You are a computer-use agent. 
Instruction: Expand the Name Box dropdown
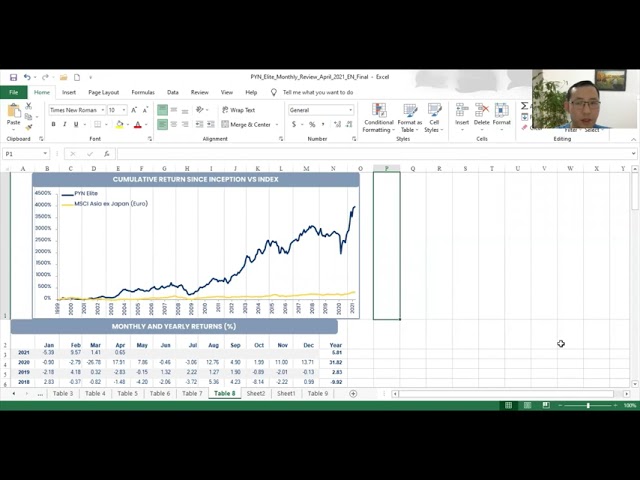[45, 154]
